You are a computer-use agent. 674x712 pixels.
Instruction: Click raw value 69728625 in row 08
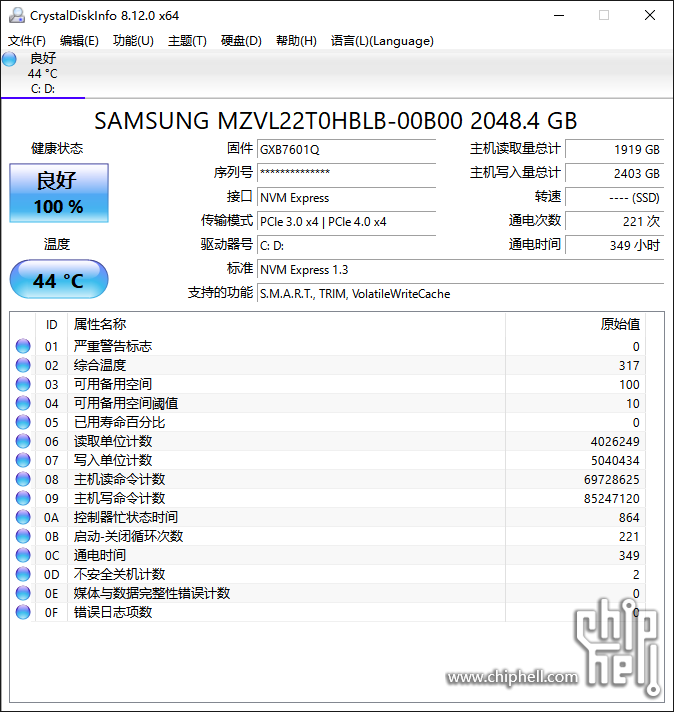click(612, 480)
